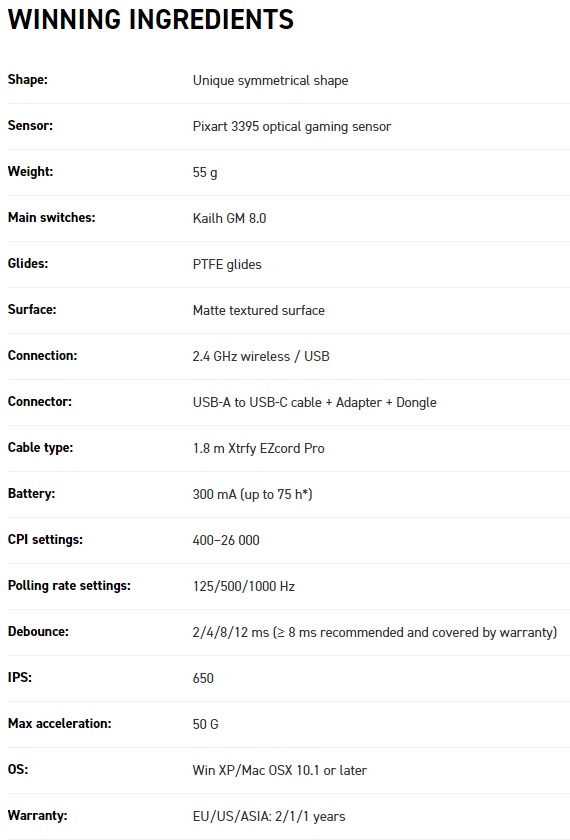Click the 1.8 m Xtrfy EZcord Pro value

259,448
